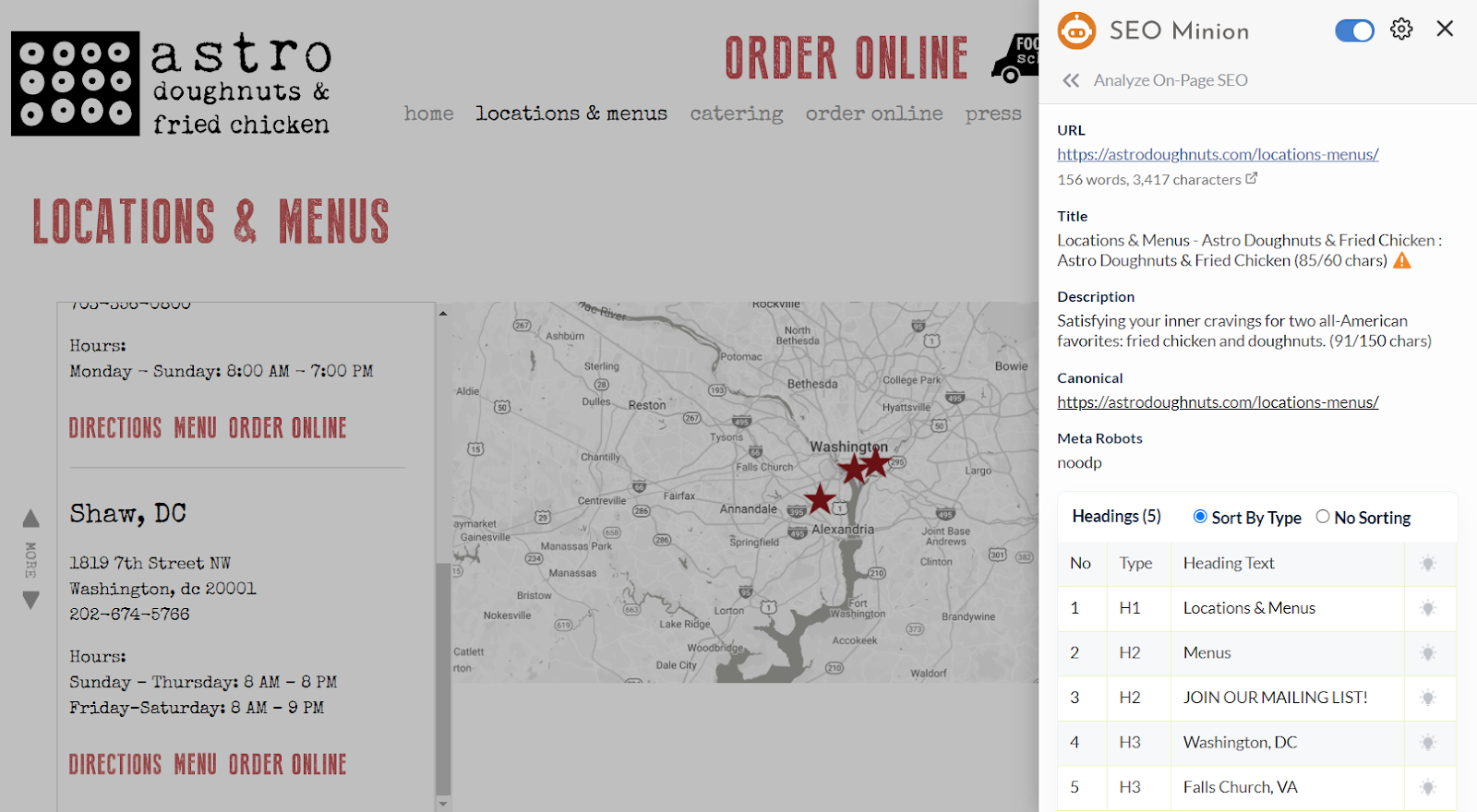Click ORDER ONLINE above the Shaw, DC listing
This screenshot has height=812, width=1477.
pyautogui.click(x=288, y=428)
